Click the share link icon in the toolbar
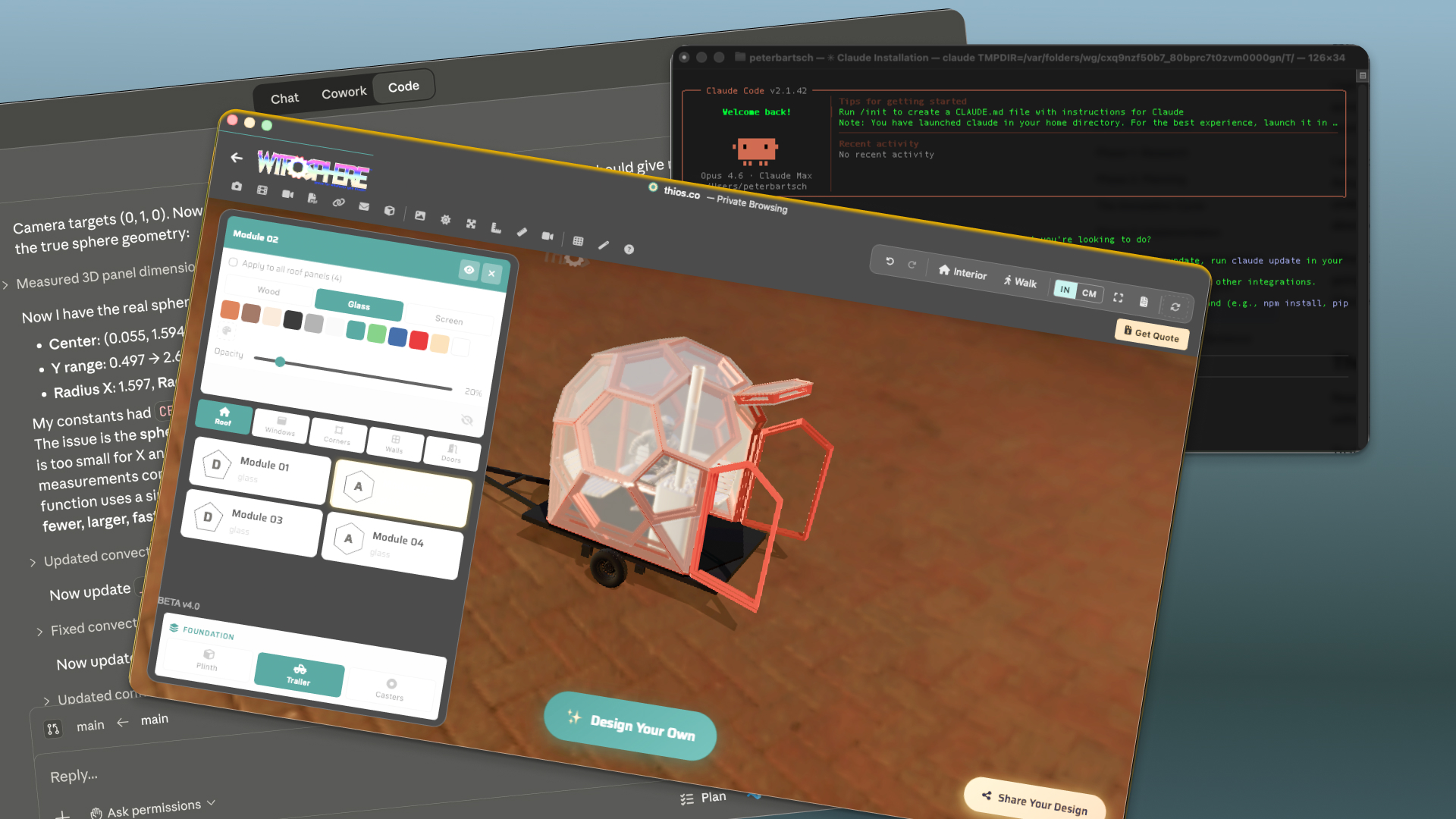Viewport: 1456px width, 819px height. (338, 202)
